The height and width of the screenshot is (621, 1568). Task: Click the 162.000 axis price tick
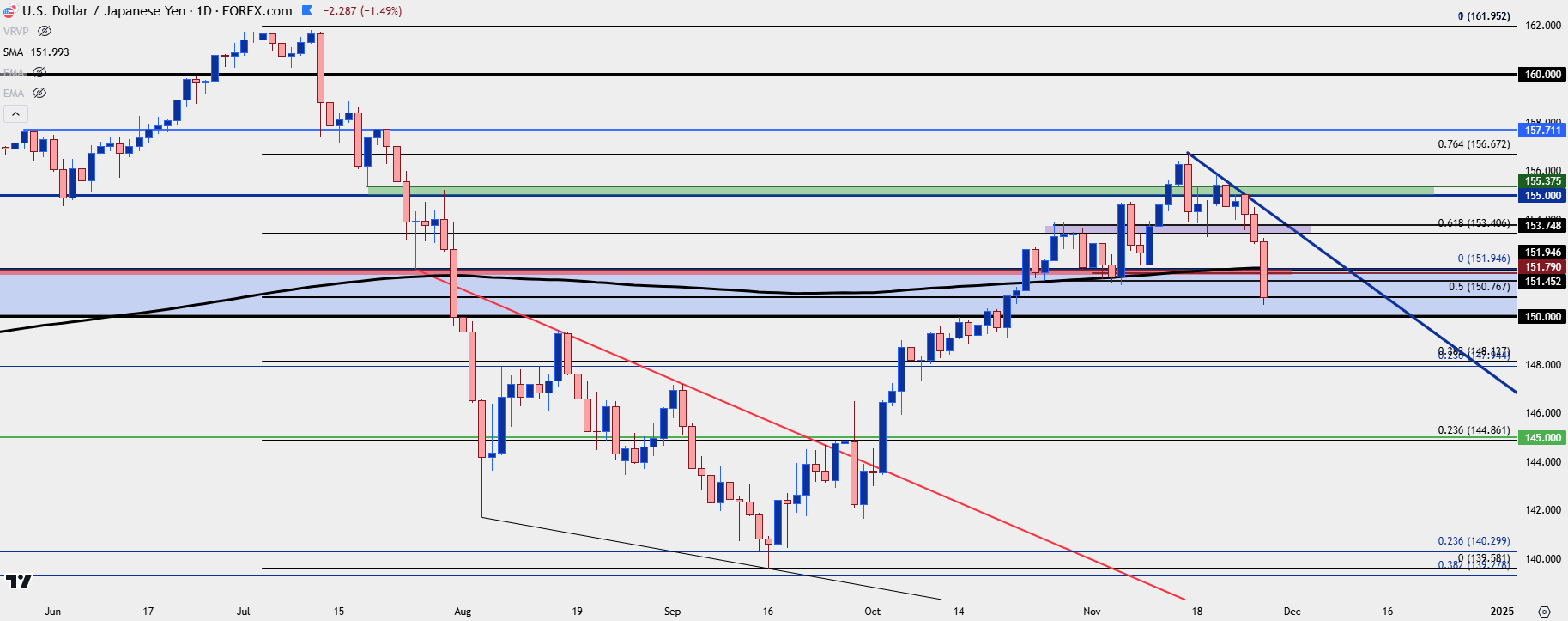pos(1542,26)
